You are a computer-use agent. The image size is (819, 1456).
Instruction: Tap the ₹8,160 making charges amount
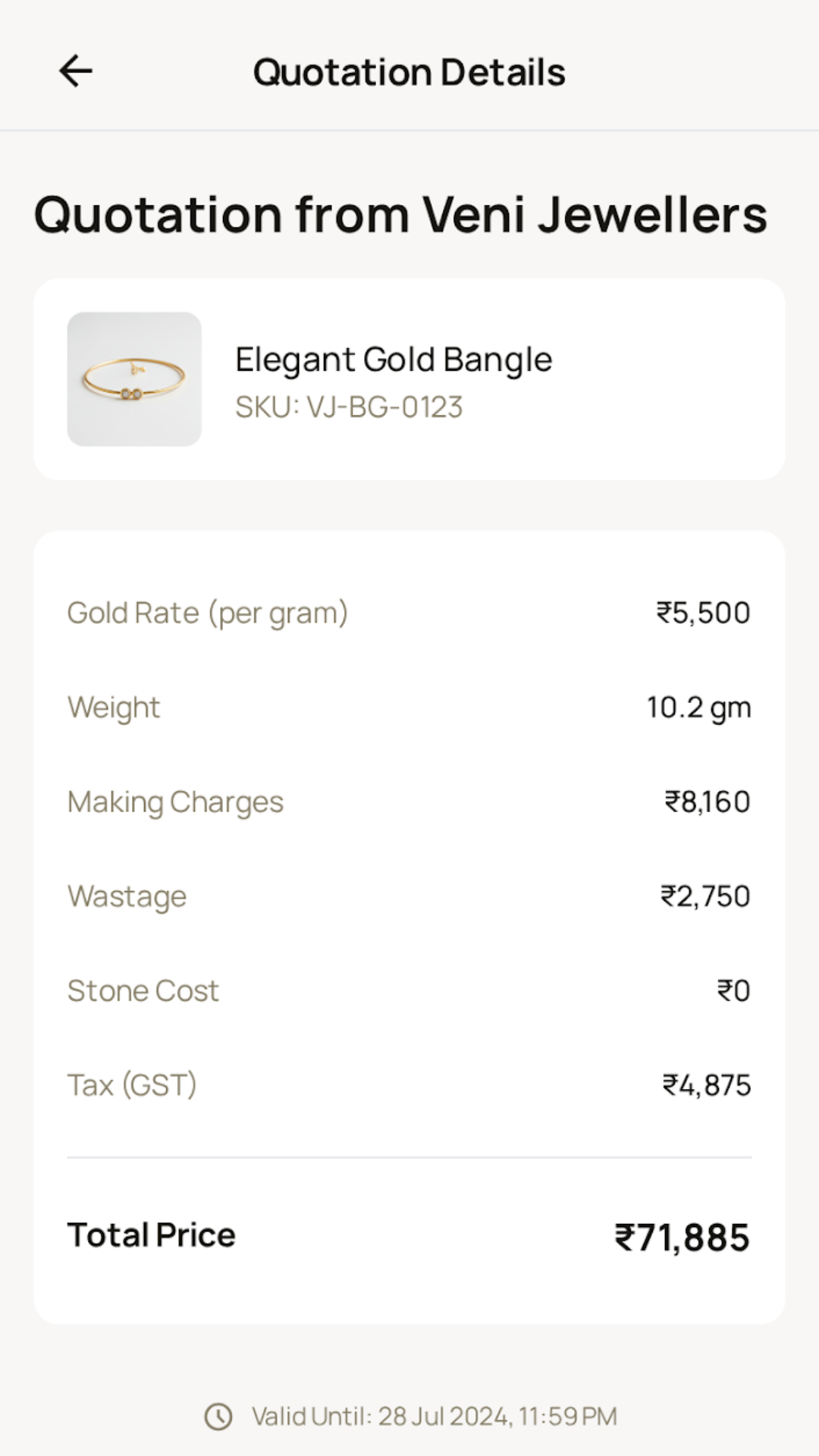707,802
